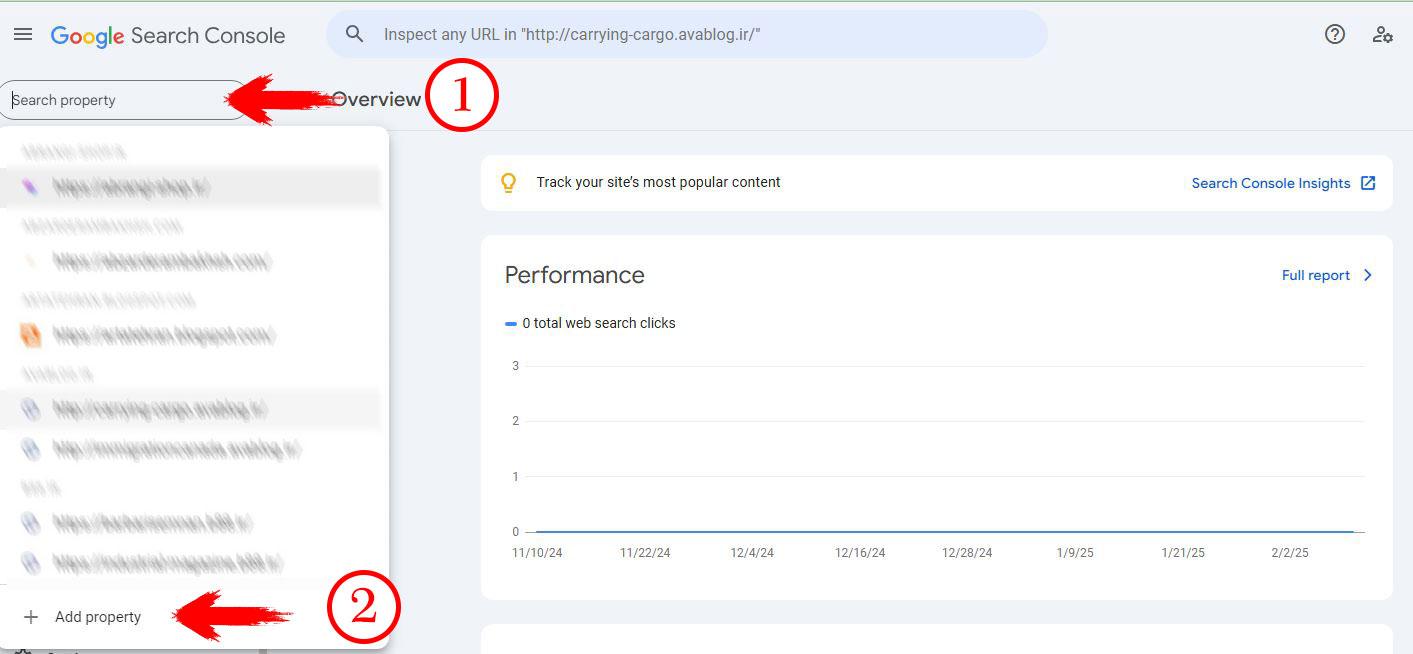Click the 12/16/24 date label on chart
This screenshot has height=654, width=1413.
click(x=860, y=553)
